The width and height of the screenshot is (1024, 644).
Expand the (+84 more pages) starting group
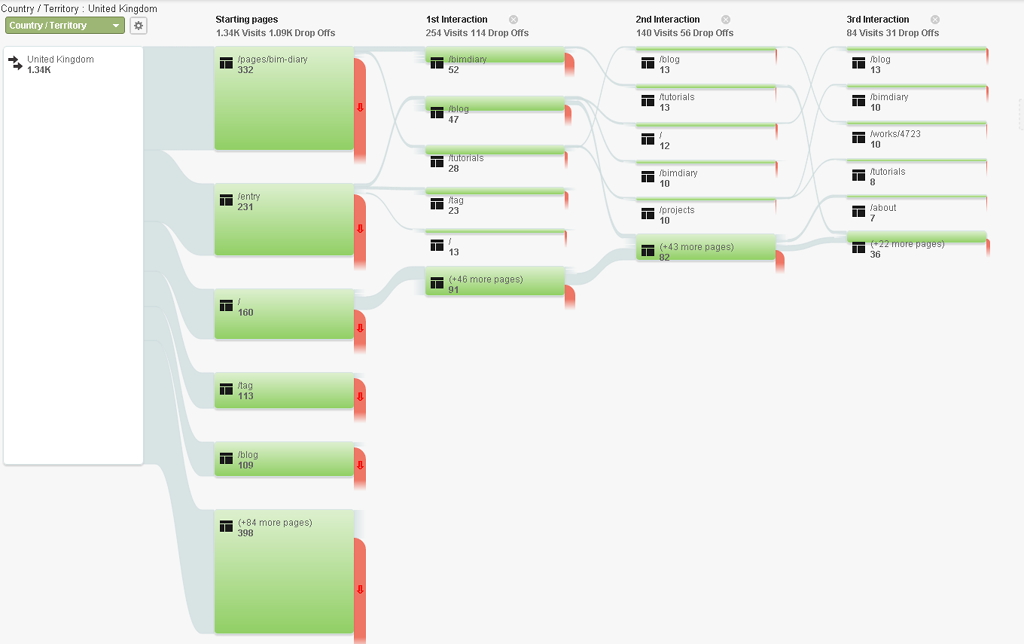pyautogui.click(x=284, y=572)
